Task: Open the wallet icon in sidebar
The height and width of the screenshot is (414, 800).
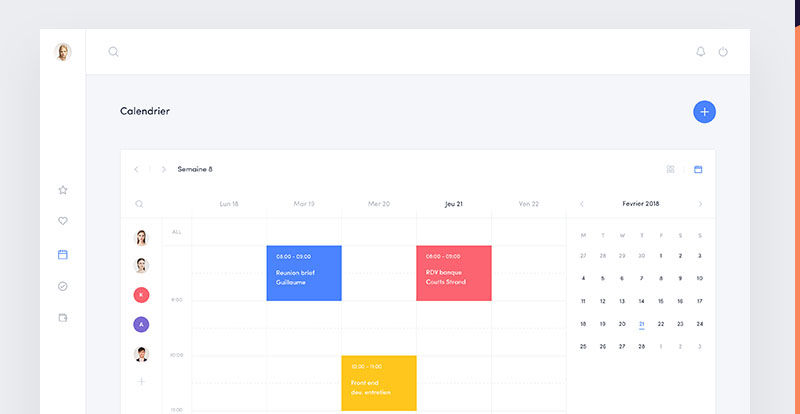Action: [63, 318]
